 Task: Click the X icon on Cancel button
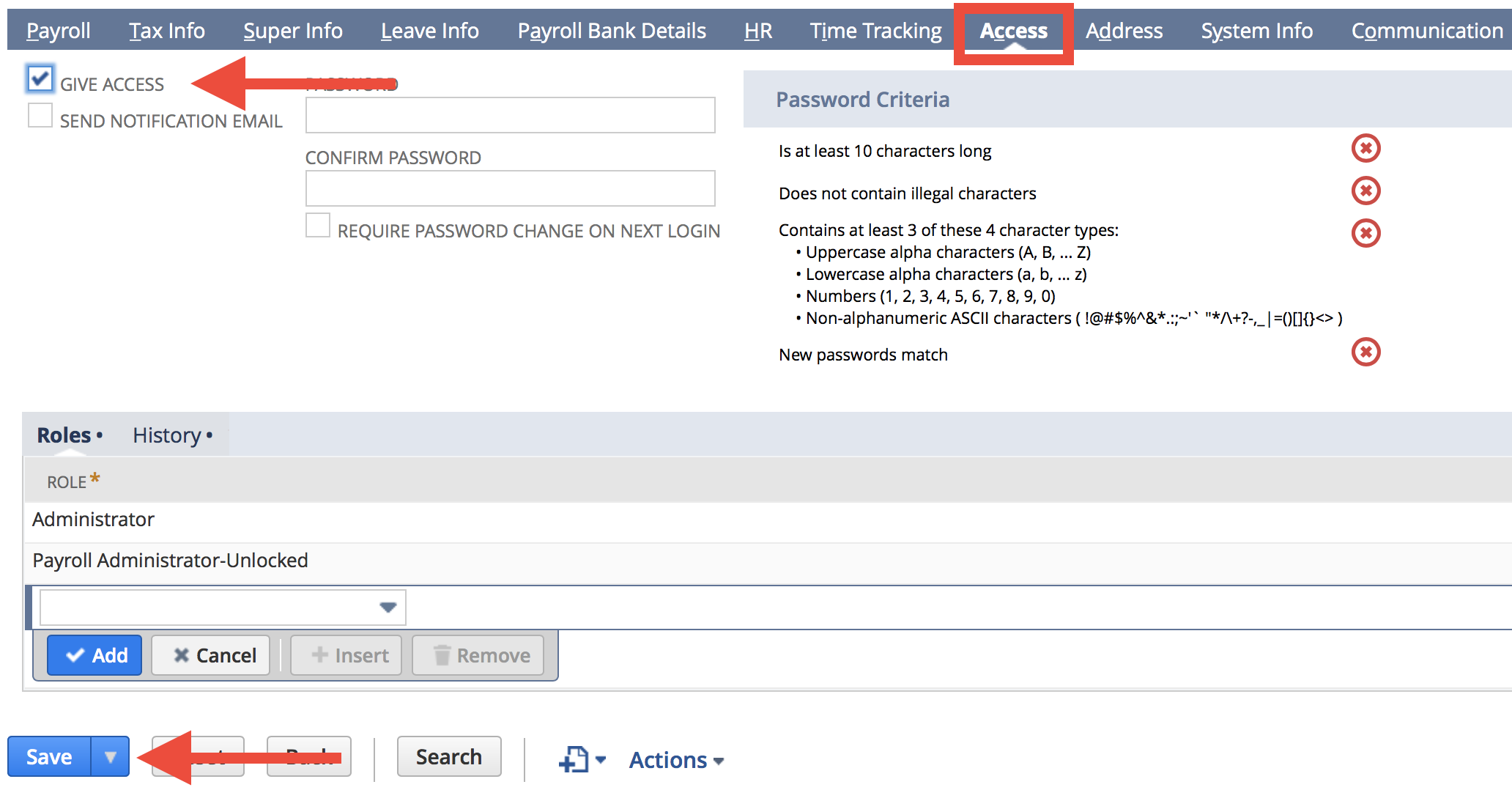coord(180,655)
